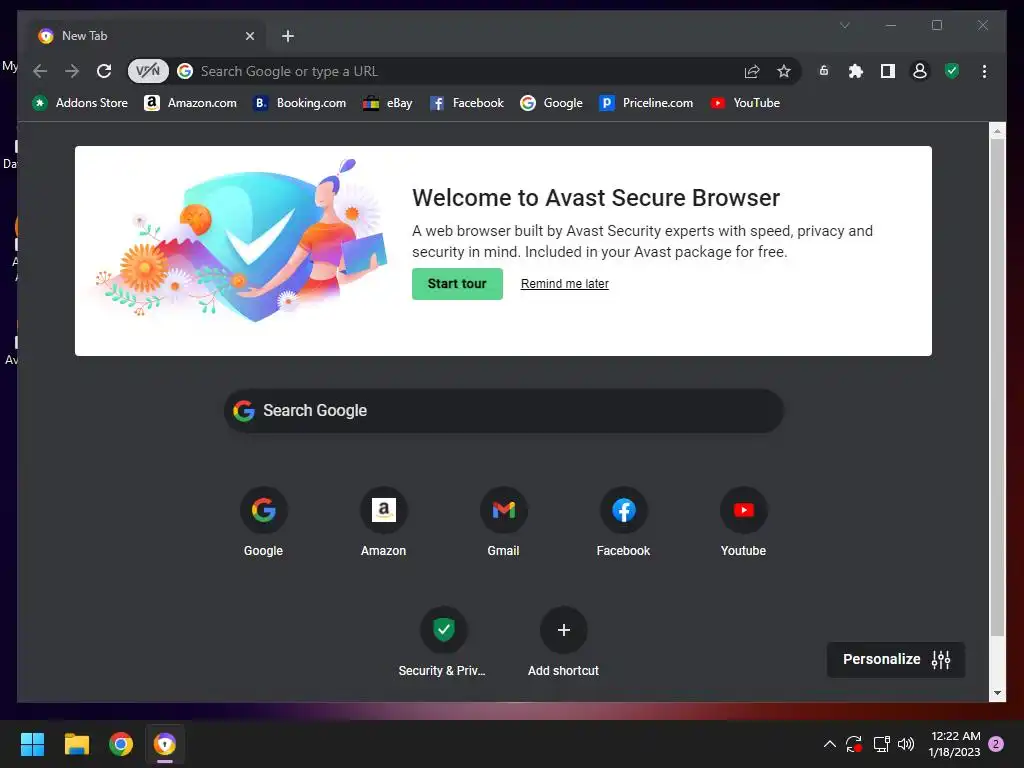Open the Amazon shortcut tile
Image resolution: width=1024 pixels, height=768 pixels.
384,521
